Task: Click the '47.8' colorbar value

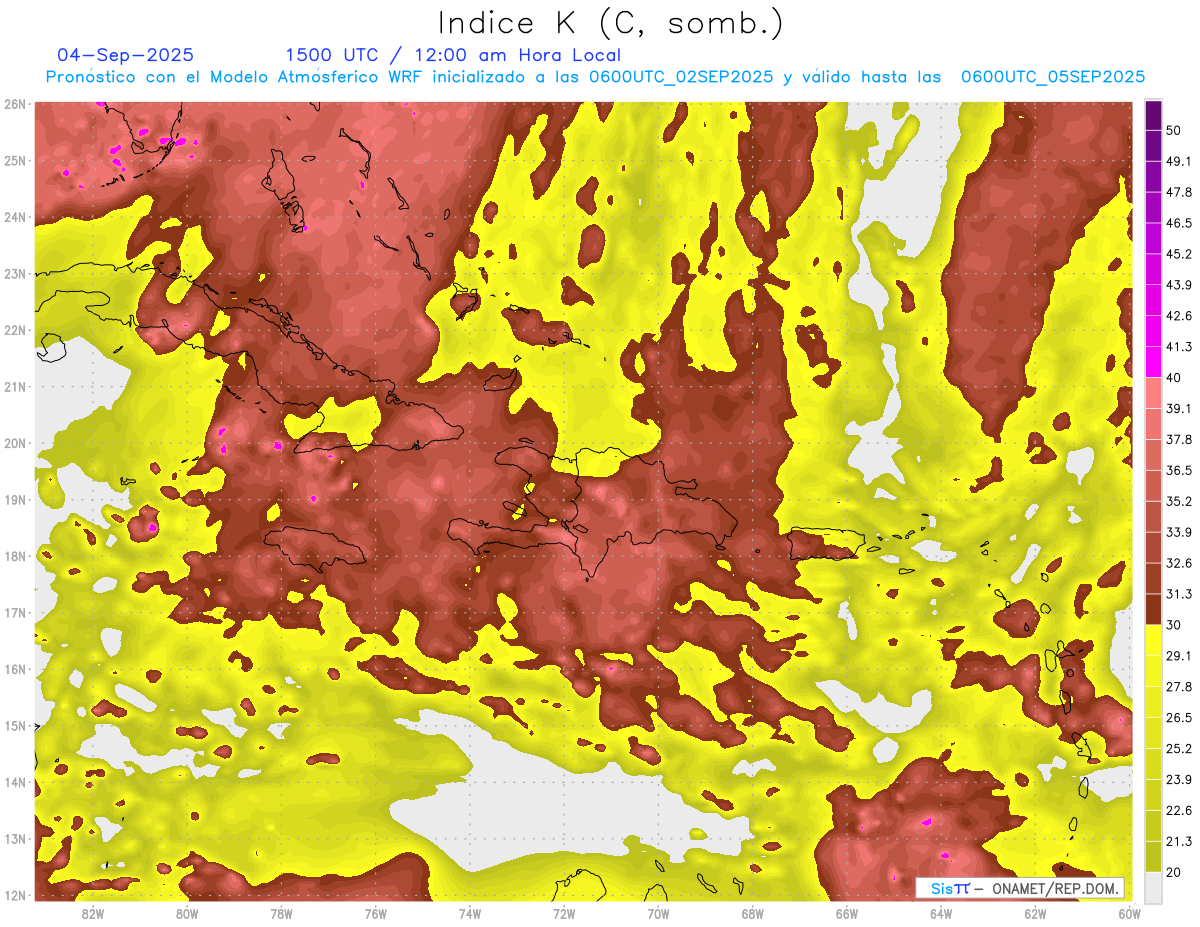Action: point(1179,192)
